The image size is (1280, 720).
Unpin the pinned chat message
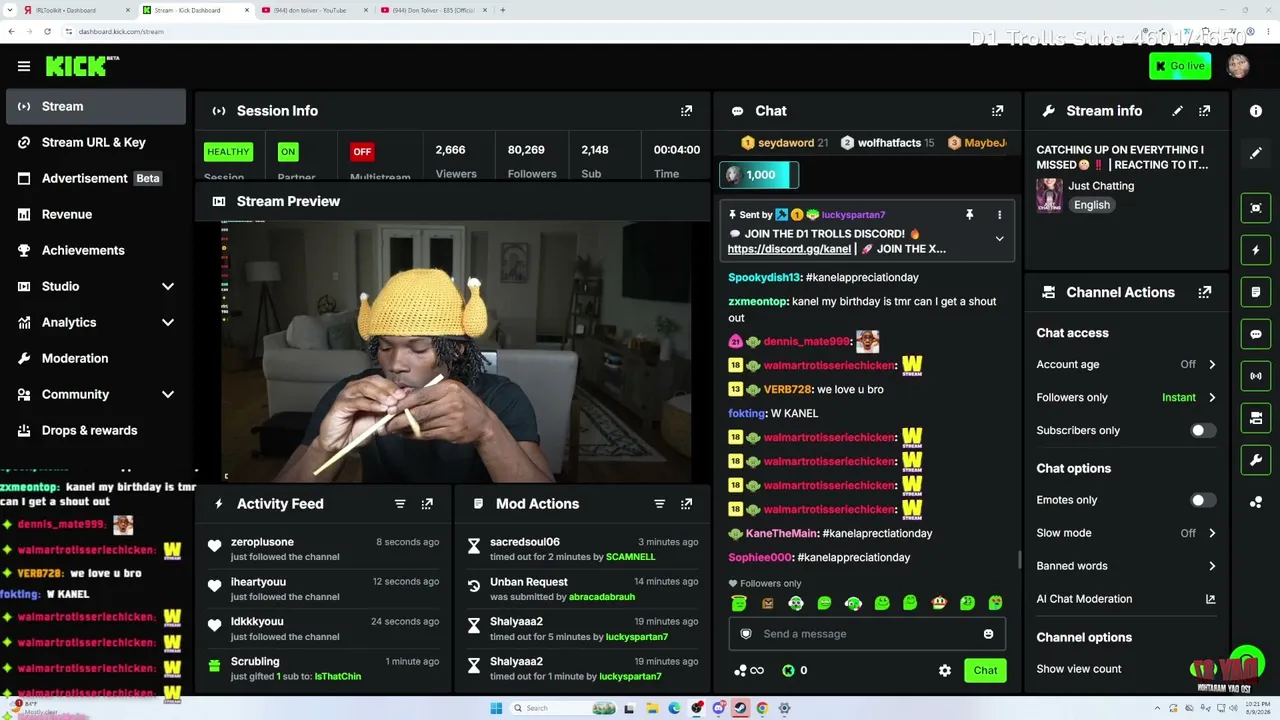tap(969, 215)
